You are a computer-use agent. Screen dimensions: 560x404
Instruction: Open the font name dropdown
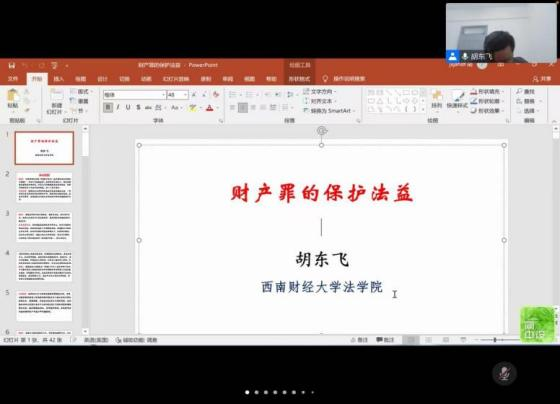click(164, 95)
